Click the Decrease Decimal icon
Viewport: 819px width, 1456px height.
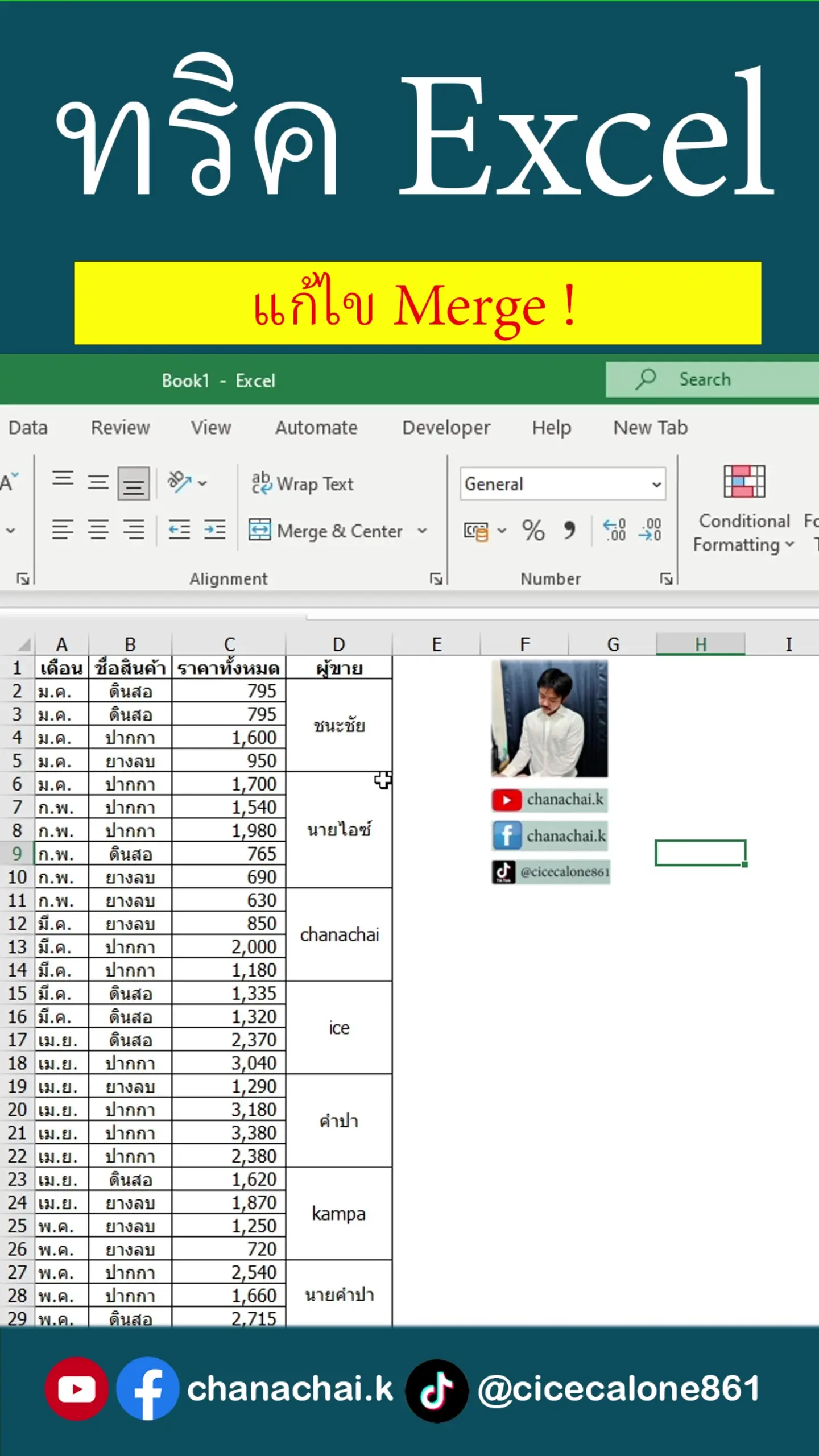point(650,531)
